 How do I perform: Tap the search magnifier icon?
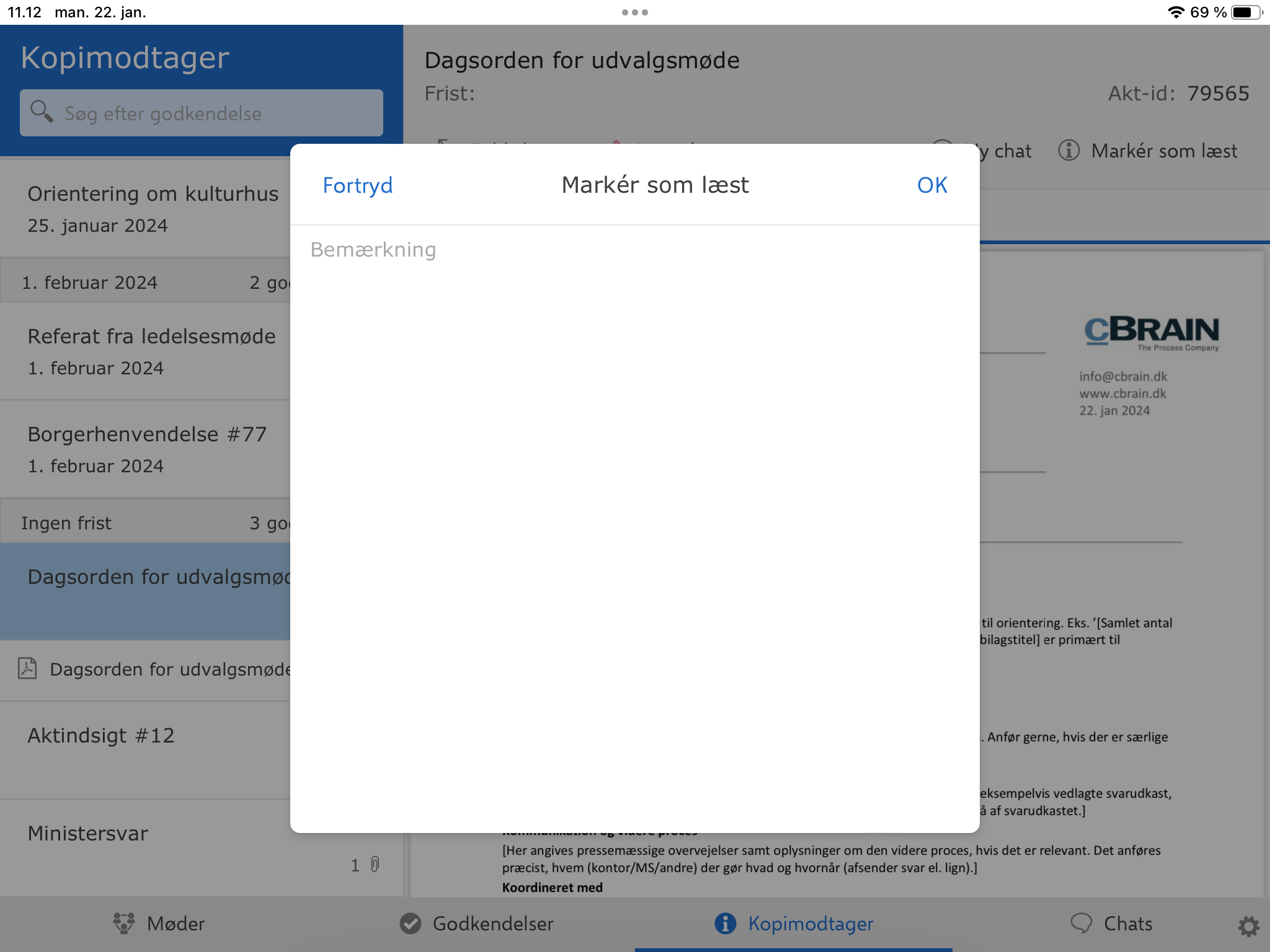(42, 112)
